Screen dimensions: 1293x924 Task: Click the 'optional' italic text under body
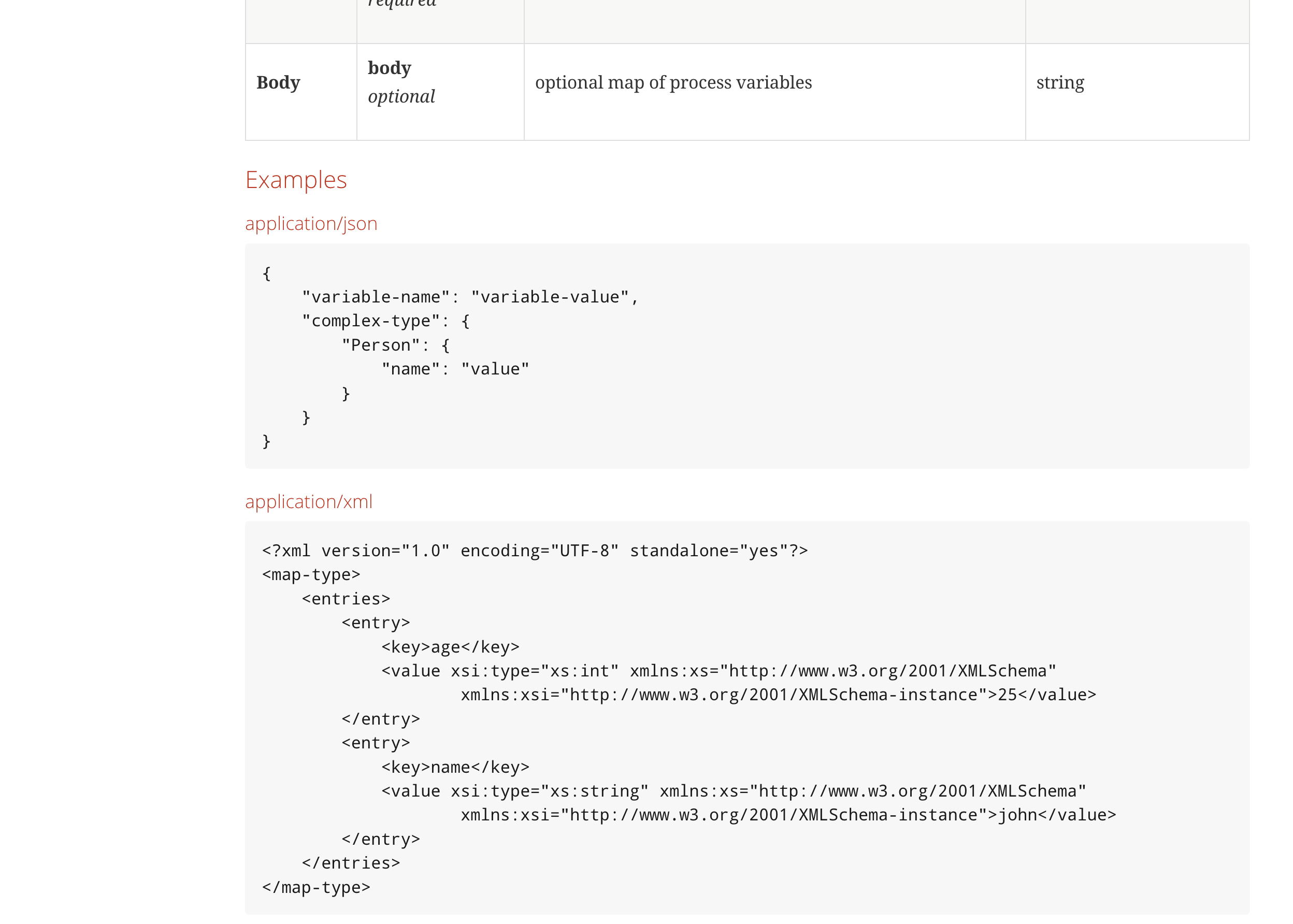pos(401,97)
